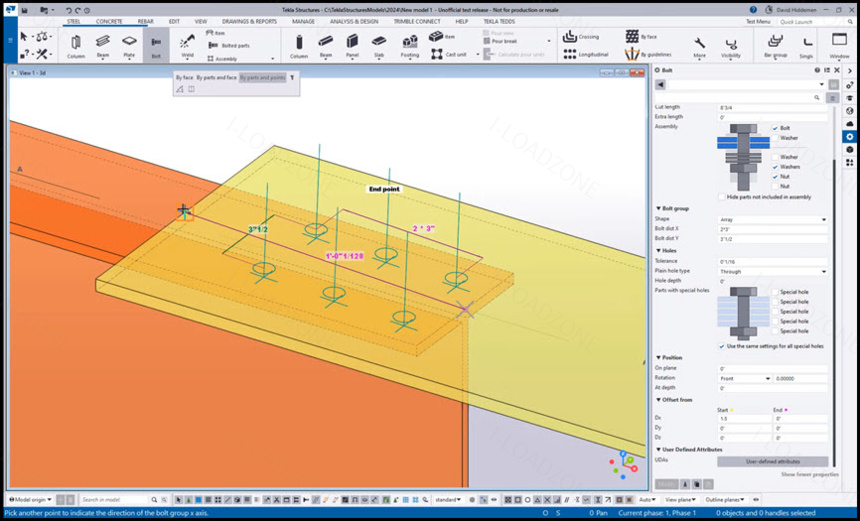Toggle the Washers checkbox in assembly
Image resolution: width=860 pixels, height=521 pixels.
pos(776,167)
